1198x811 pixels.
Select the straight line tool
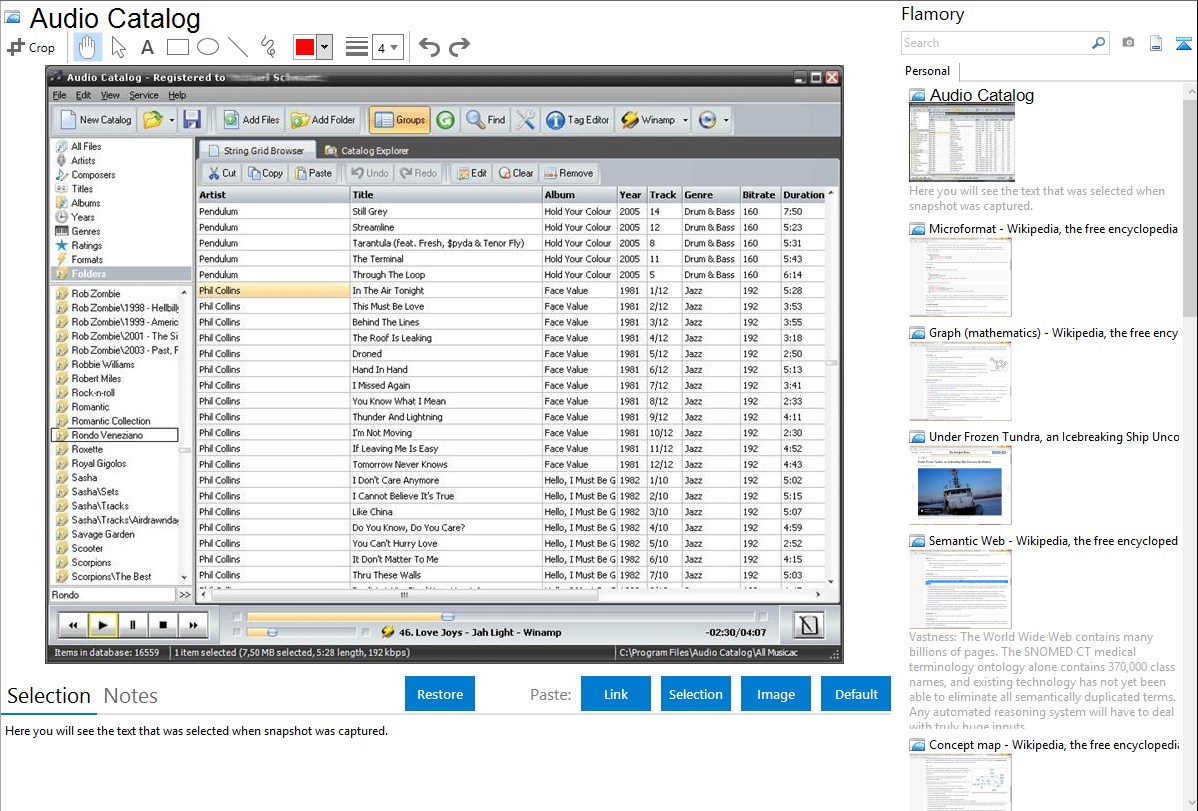point(238,47)
